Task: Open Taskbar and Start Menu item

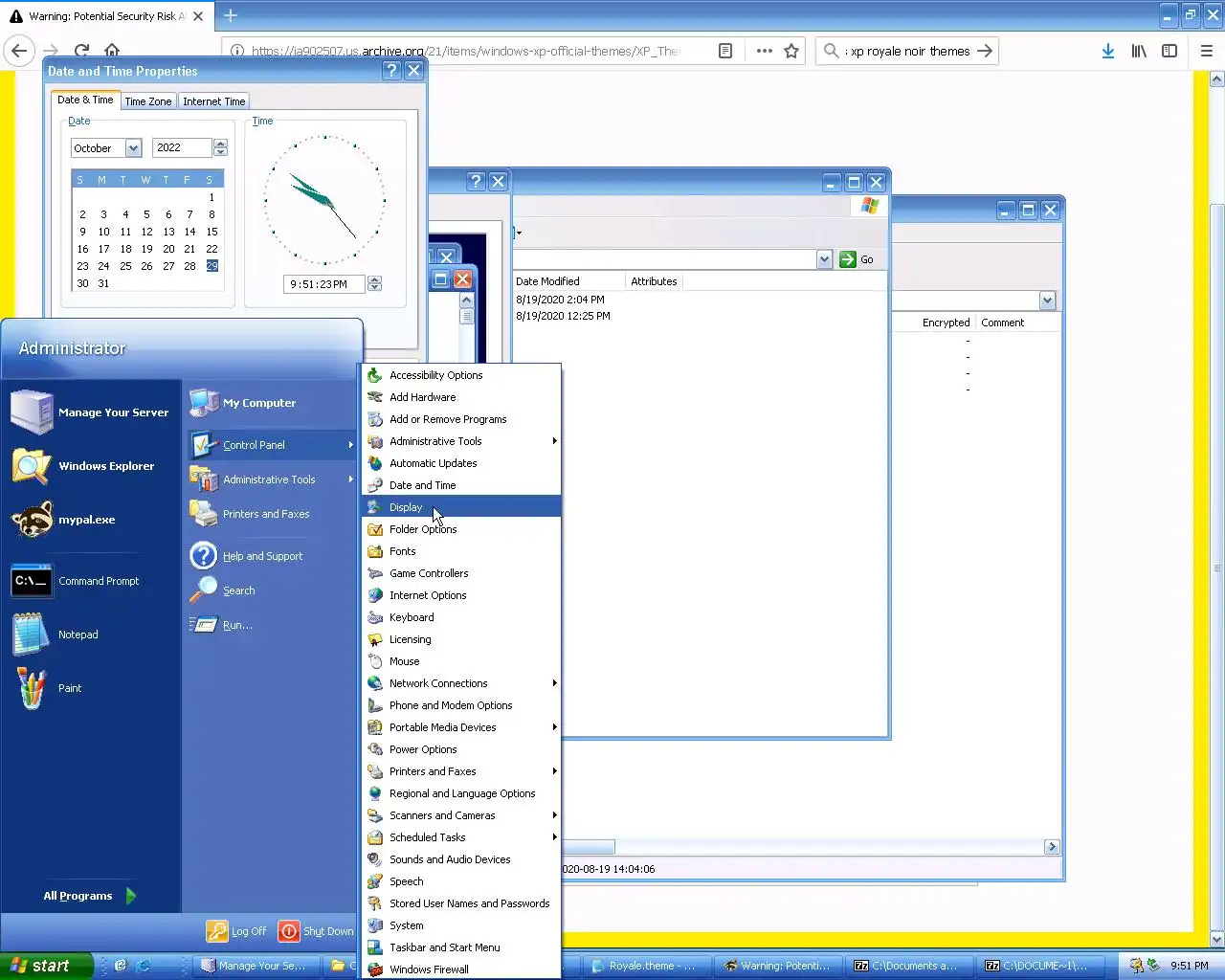Action: tap(462, 947)
